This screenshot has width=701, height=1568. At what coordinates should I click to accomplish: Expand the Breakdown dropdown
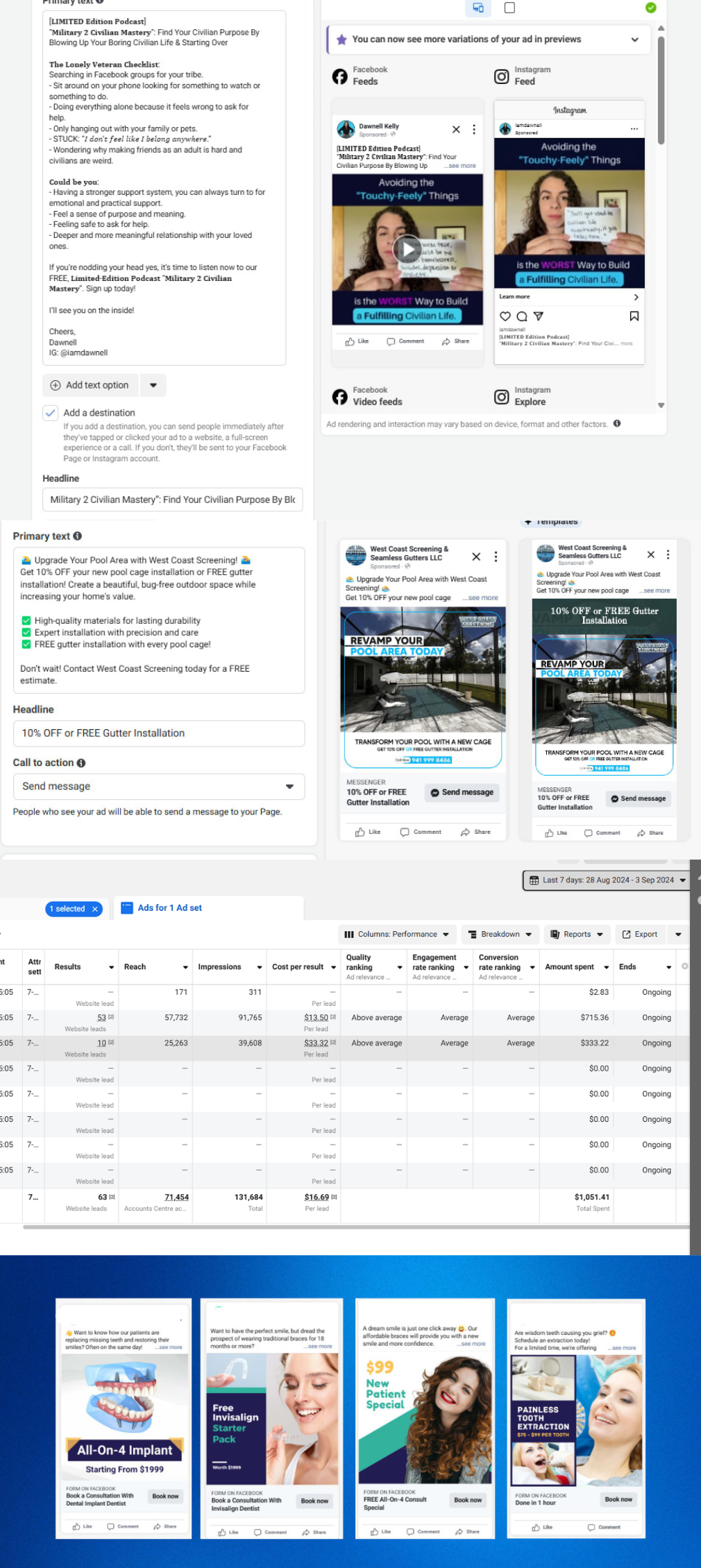[500, 935]
